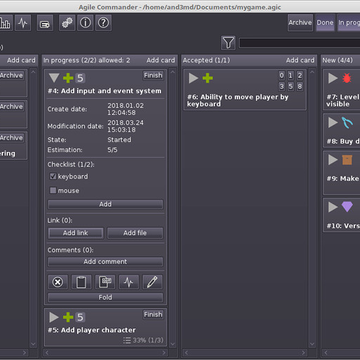Click Add under the checklist
Image resolution: width=360 pixels, height=360 pixels.
pyautogui.click(x=105, y=204)
